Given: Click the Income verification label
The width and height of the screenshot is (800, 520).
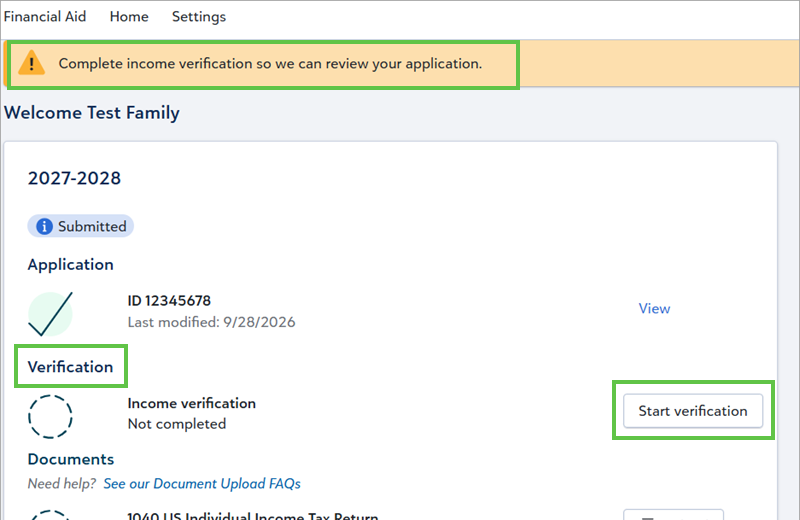Looking at the screenshot, I should tap(192, 403).
